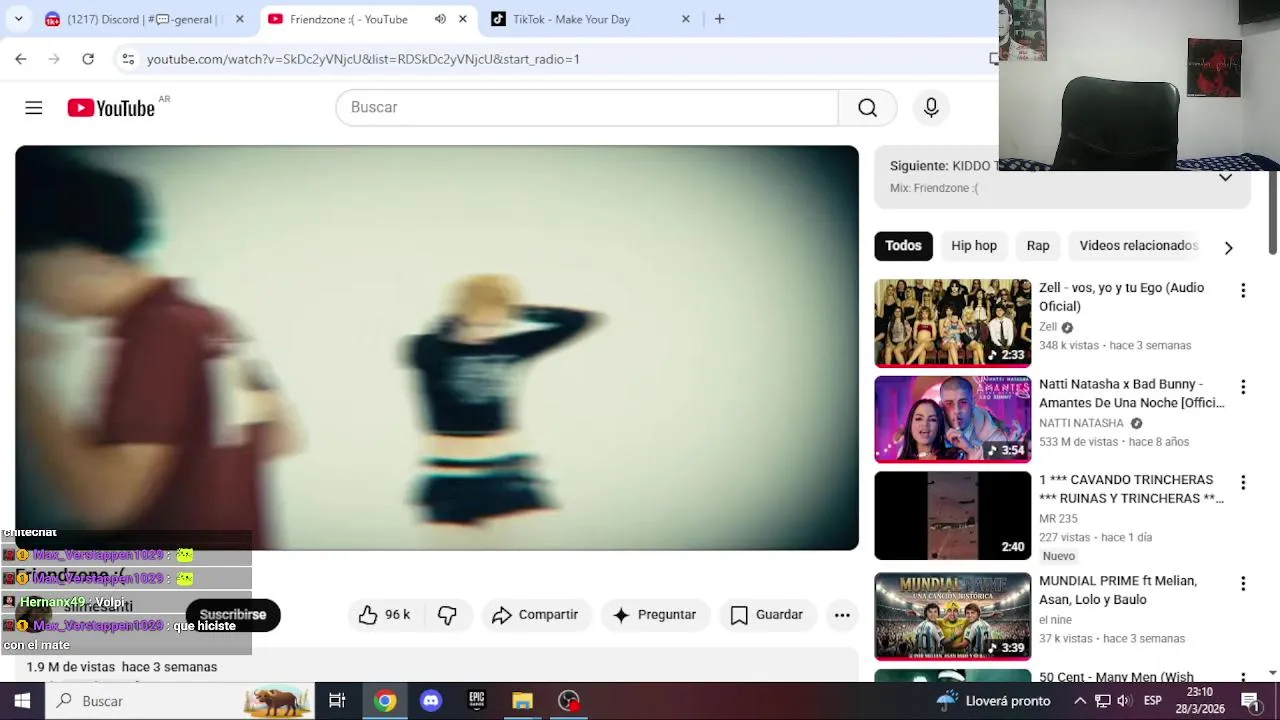Screen dimensions: 1280x720
Task: Open the network icon in system tray
Action: click(x=1102, y=701)
